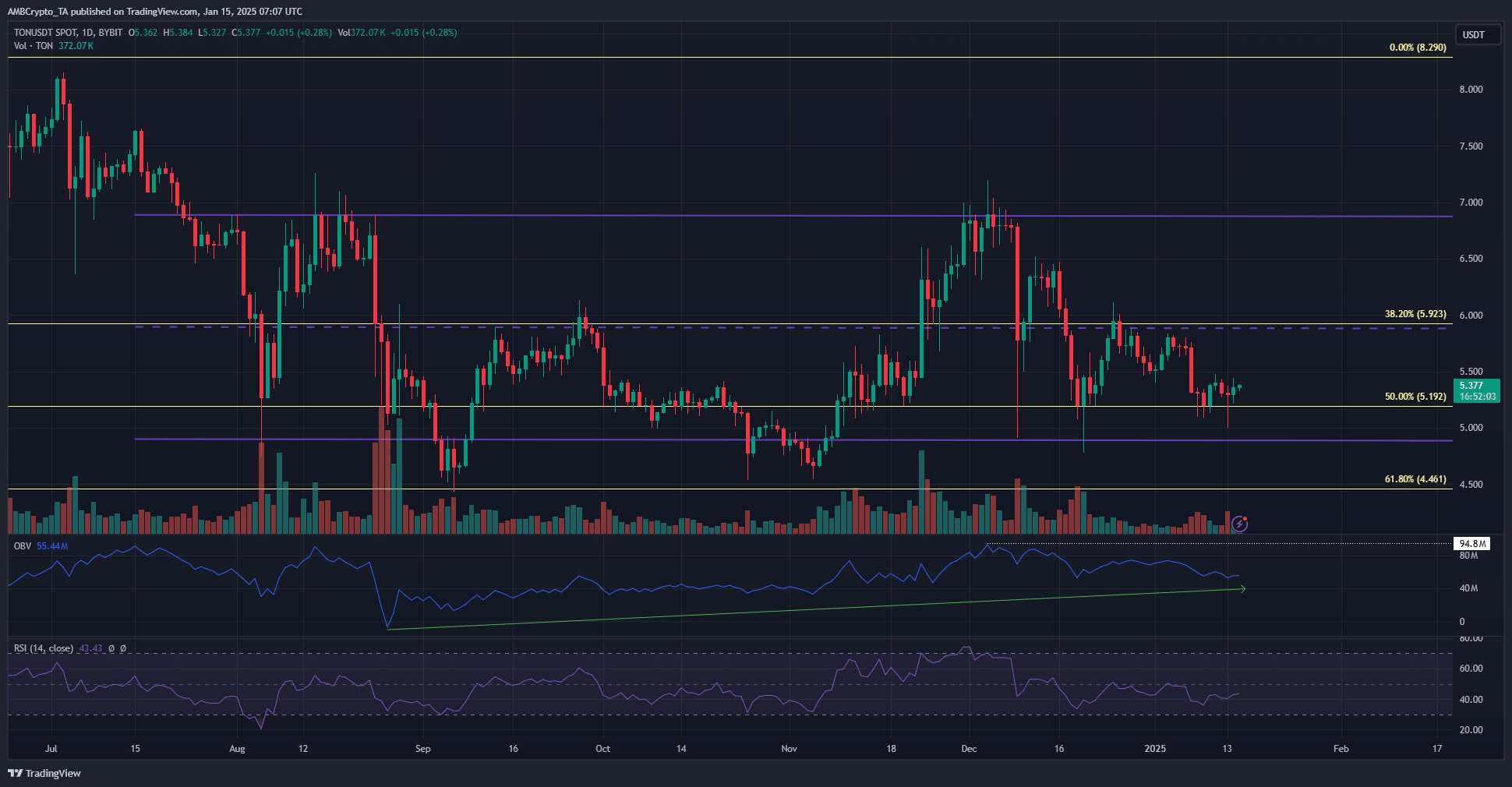Click the Feb label on time axis

(1341, 749)
